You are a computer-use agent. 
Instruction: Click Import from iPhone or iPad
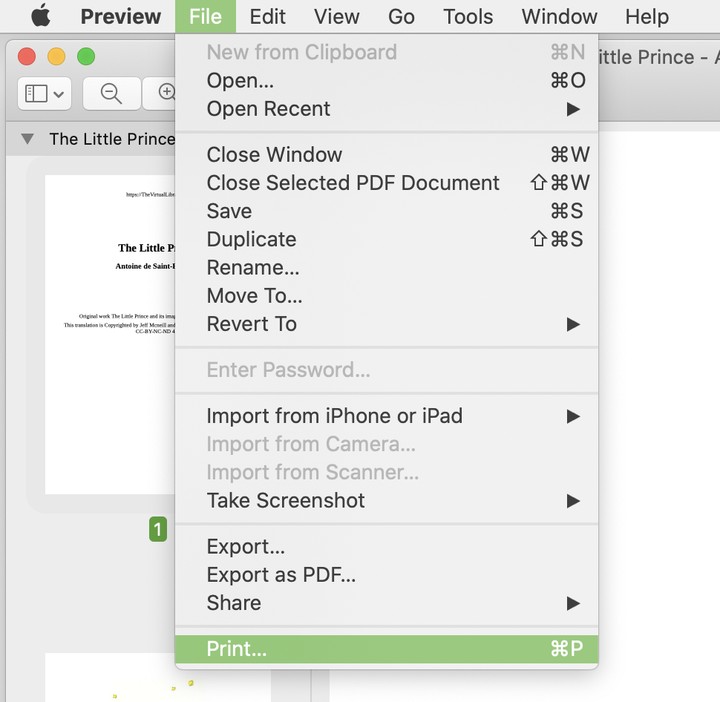coord(334,415)
